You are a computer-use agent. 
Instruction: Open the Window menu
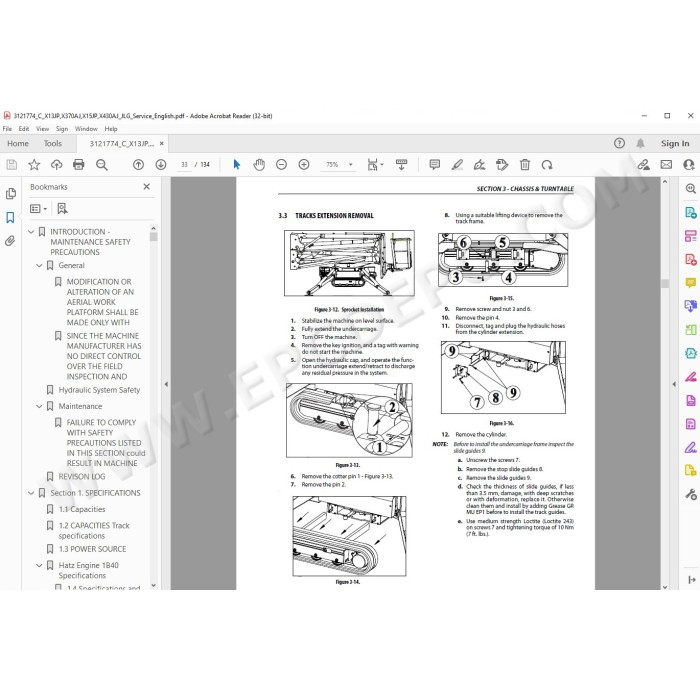86,129
